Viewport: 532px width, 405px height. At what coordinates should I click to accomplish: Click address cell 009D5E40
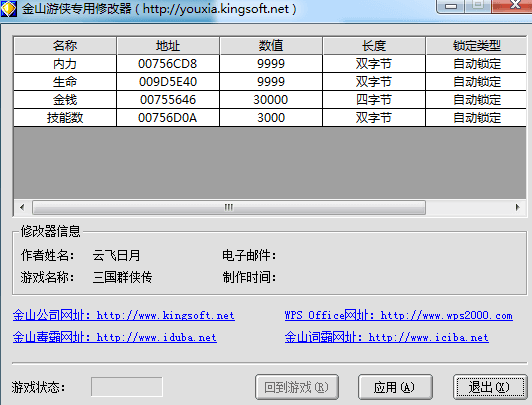(x=168, y=82)
